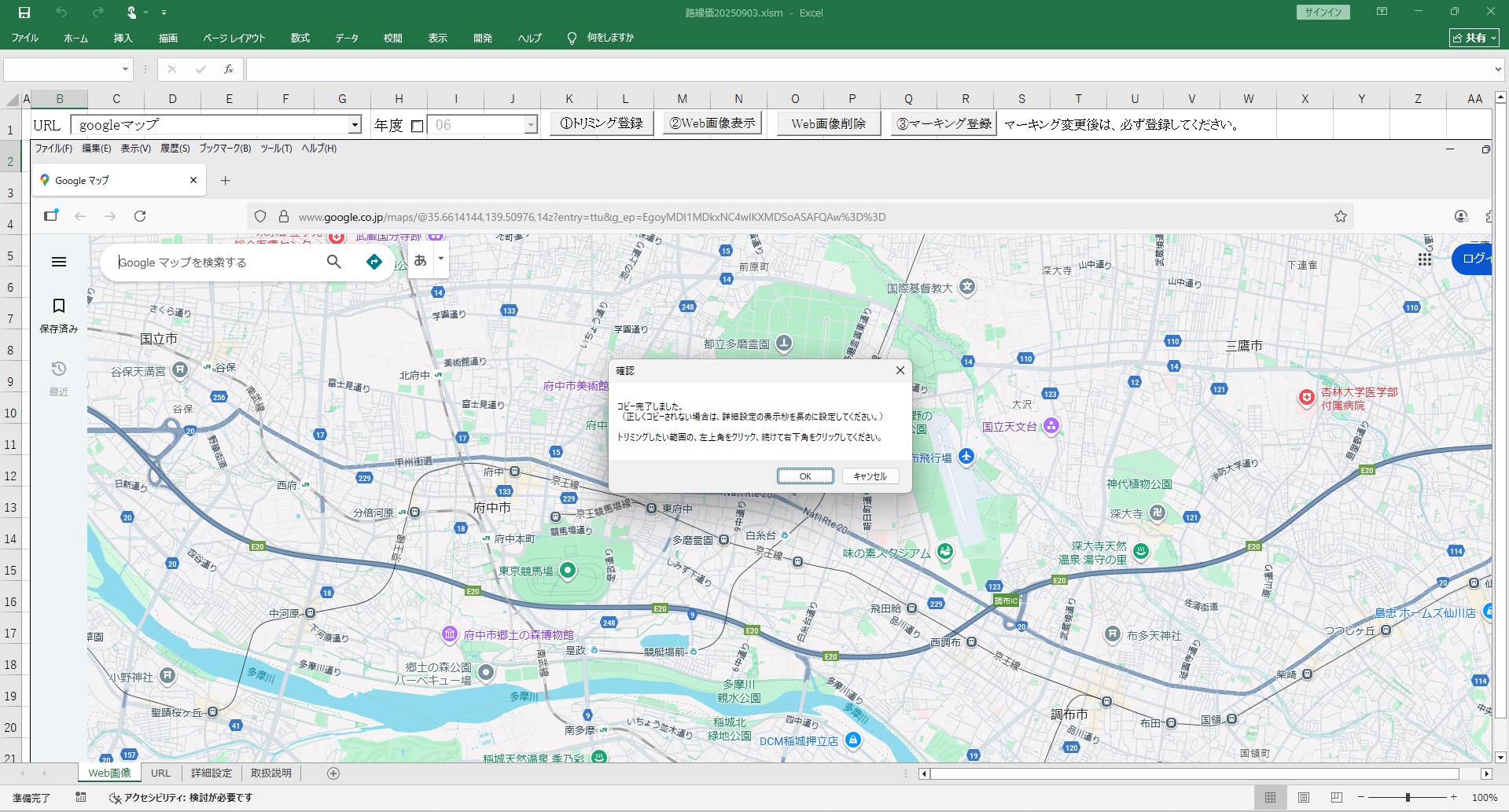Open the 開発 ribbon tab

pos(483,38)
